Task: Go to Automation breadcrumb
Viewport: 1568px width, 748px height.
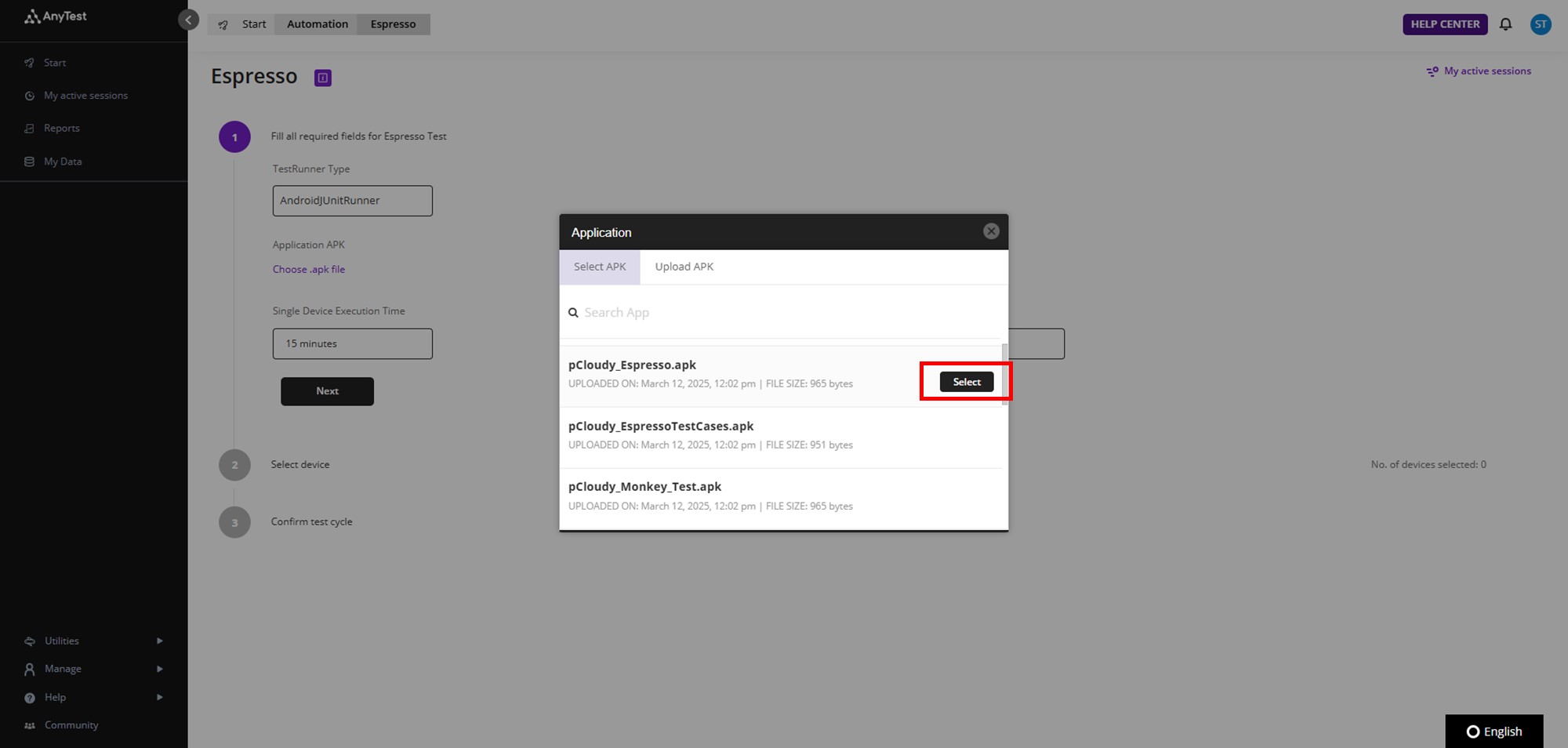Action: pos(318,24)
